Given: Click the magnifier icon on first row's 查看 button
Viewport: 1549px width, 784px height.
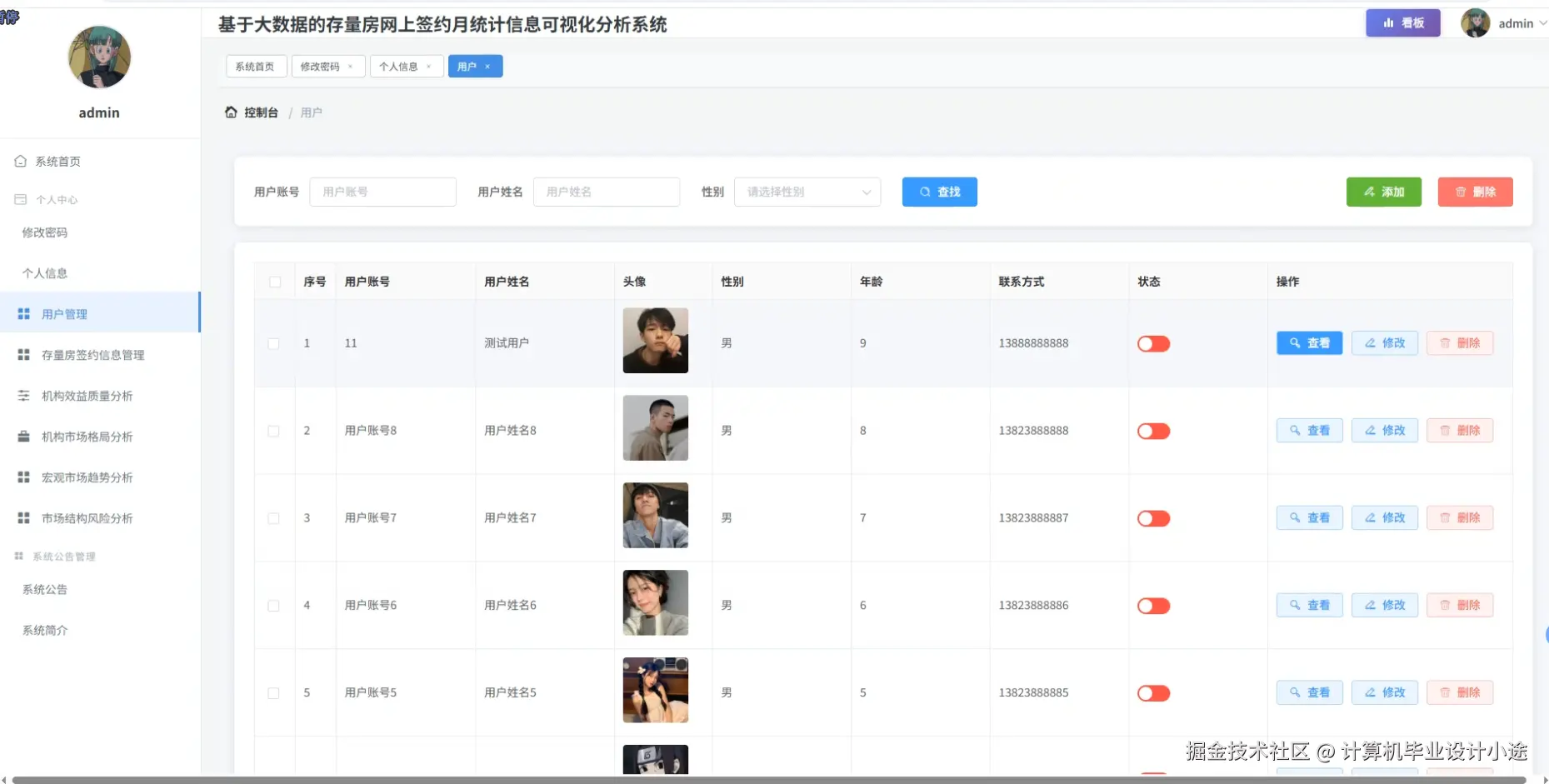Looking at the screenshot, I should pos(1294,342).
